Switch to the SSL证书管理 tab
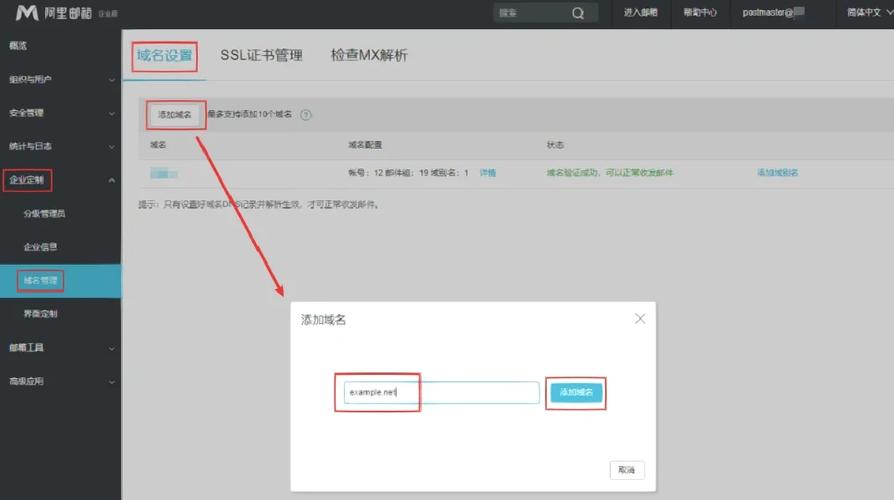This screenshot has height=500, width=894. (261, 55)
